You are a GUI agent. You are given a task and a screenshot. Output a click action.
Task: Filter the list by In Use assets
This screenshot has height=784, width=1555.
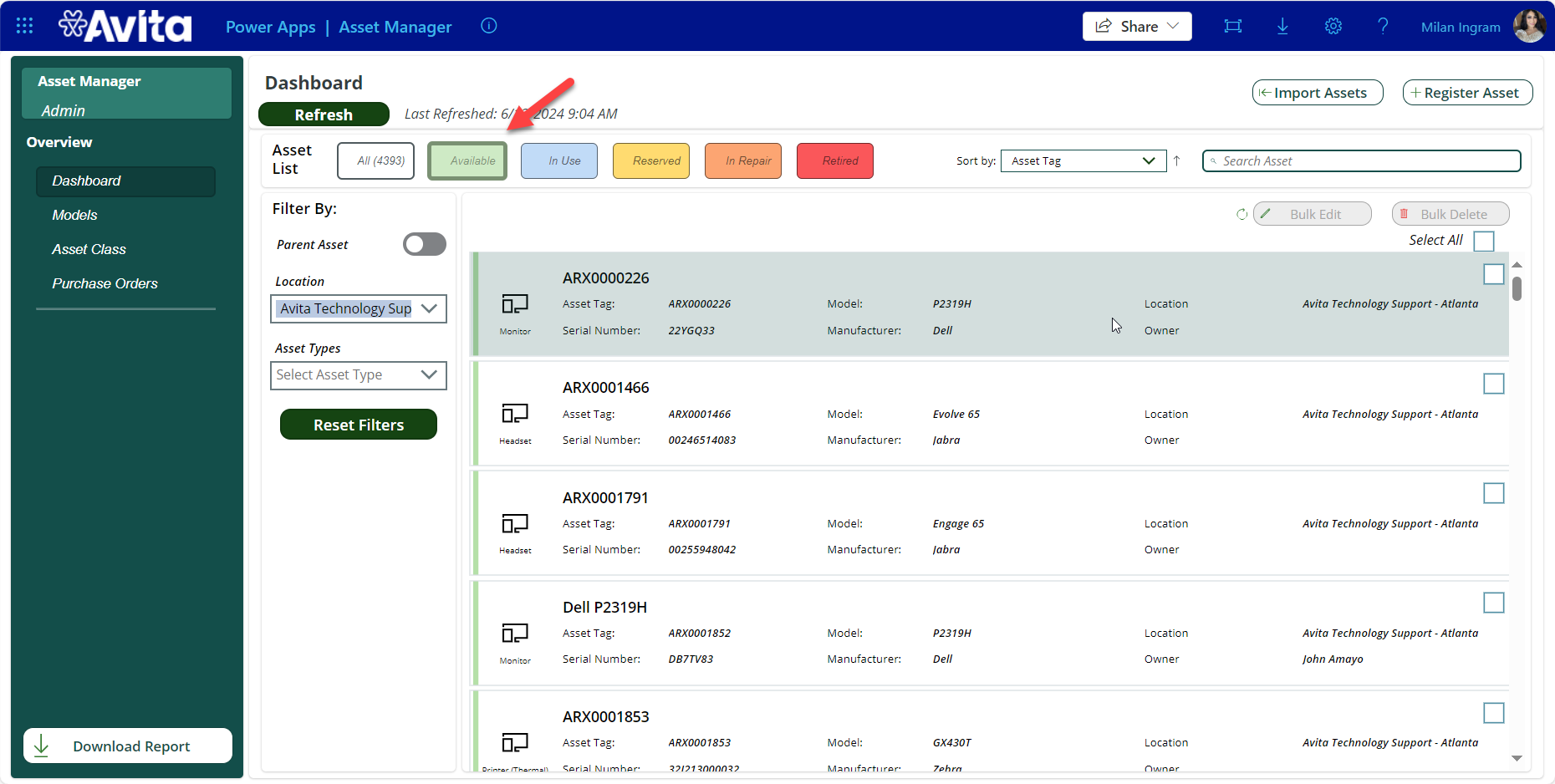pos(559,160)
